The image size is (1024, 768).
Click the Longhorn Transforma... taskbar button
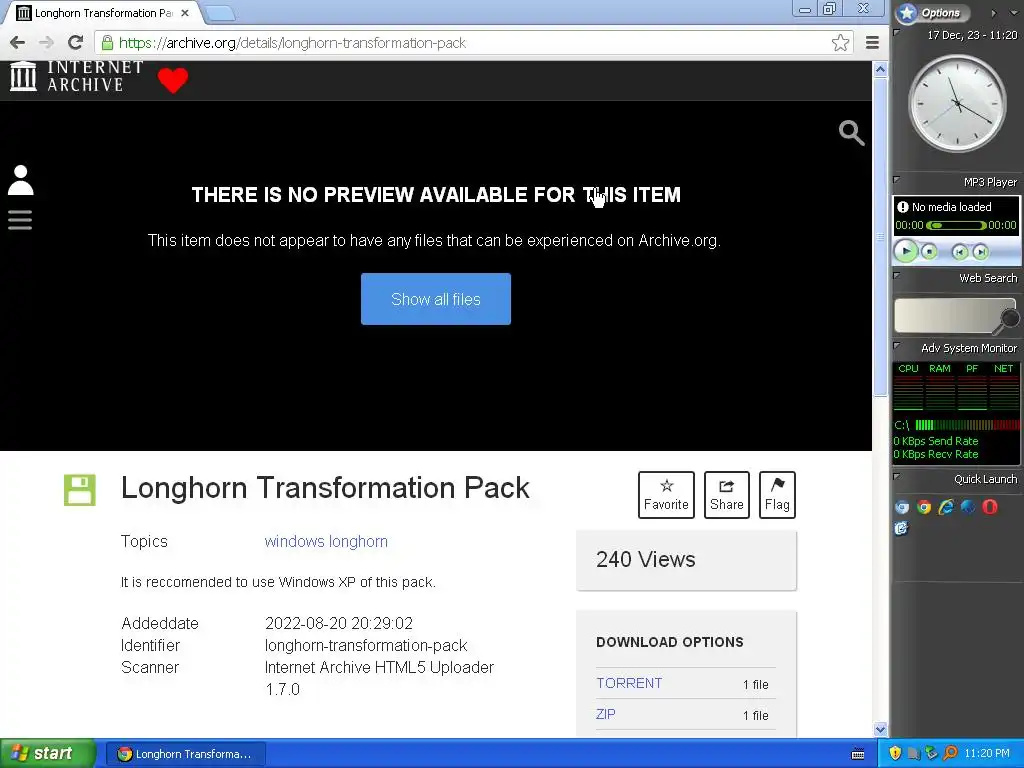[x=185, y=754]
